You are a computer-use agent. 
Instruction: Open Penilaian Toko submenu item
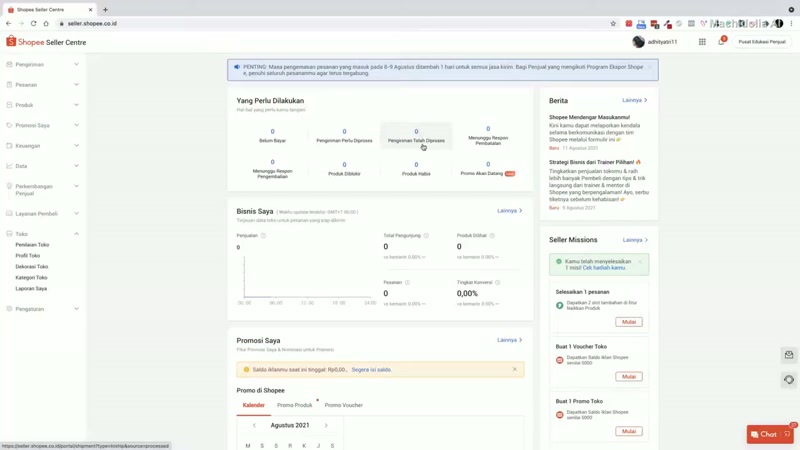(32, 245)
